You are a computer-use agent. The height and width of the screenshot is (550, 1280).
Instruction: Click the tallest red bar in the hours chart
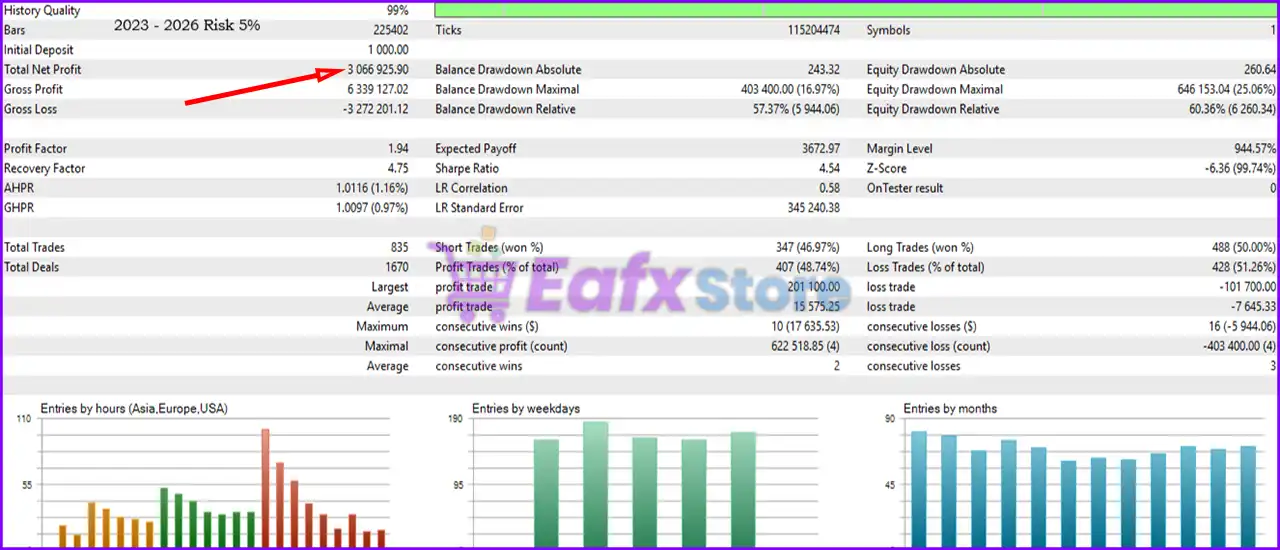point(266,488)
